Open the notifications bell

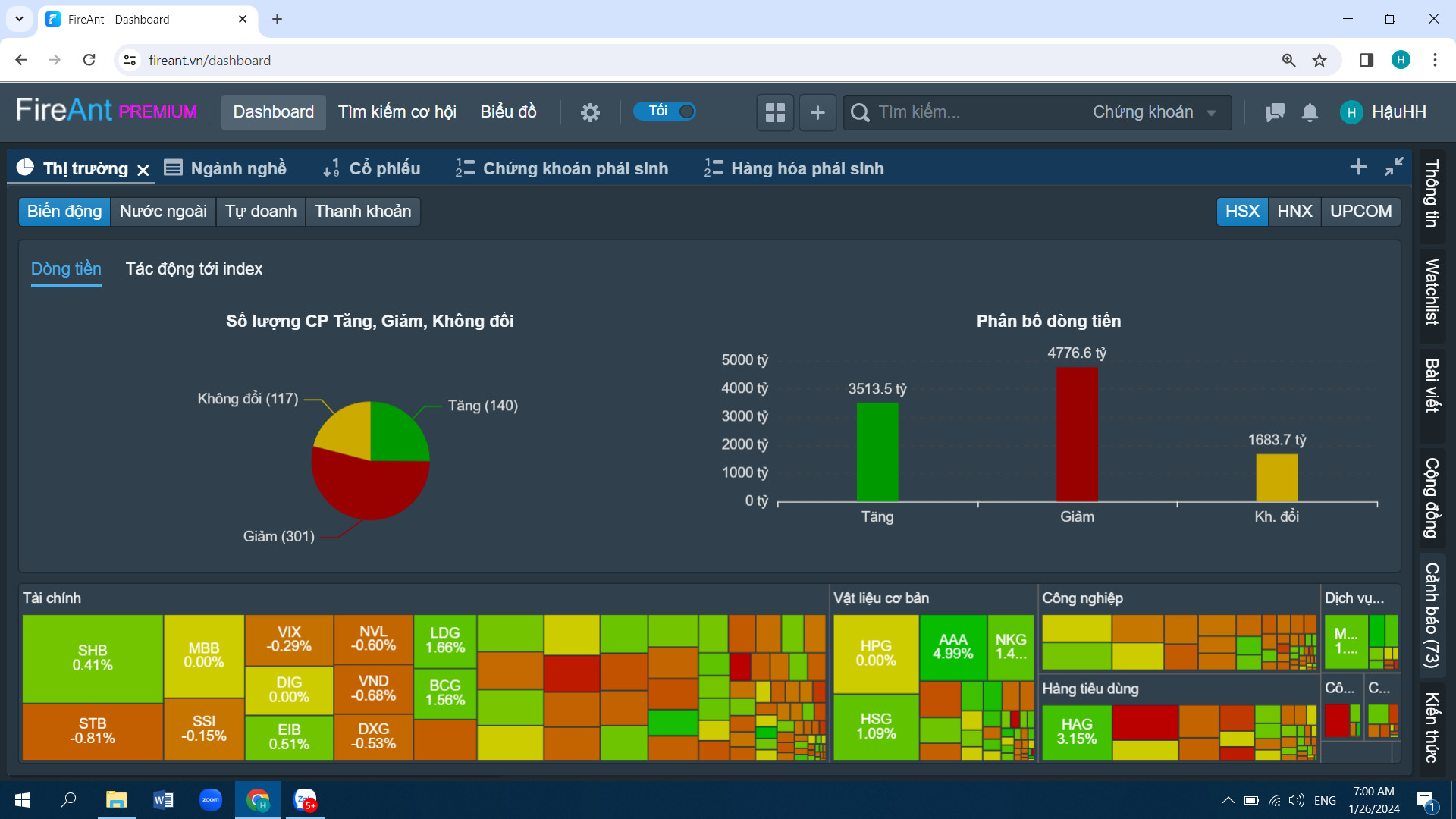click(1310, 112)
